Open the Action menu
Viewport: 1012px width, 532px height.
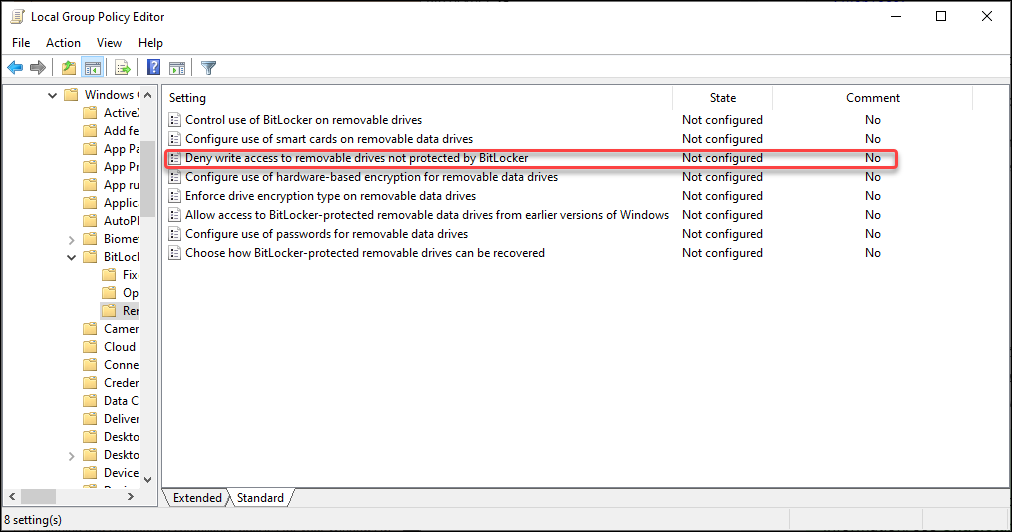point(63,43)
